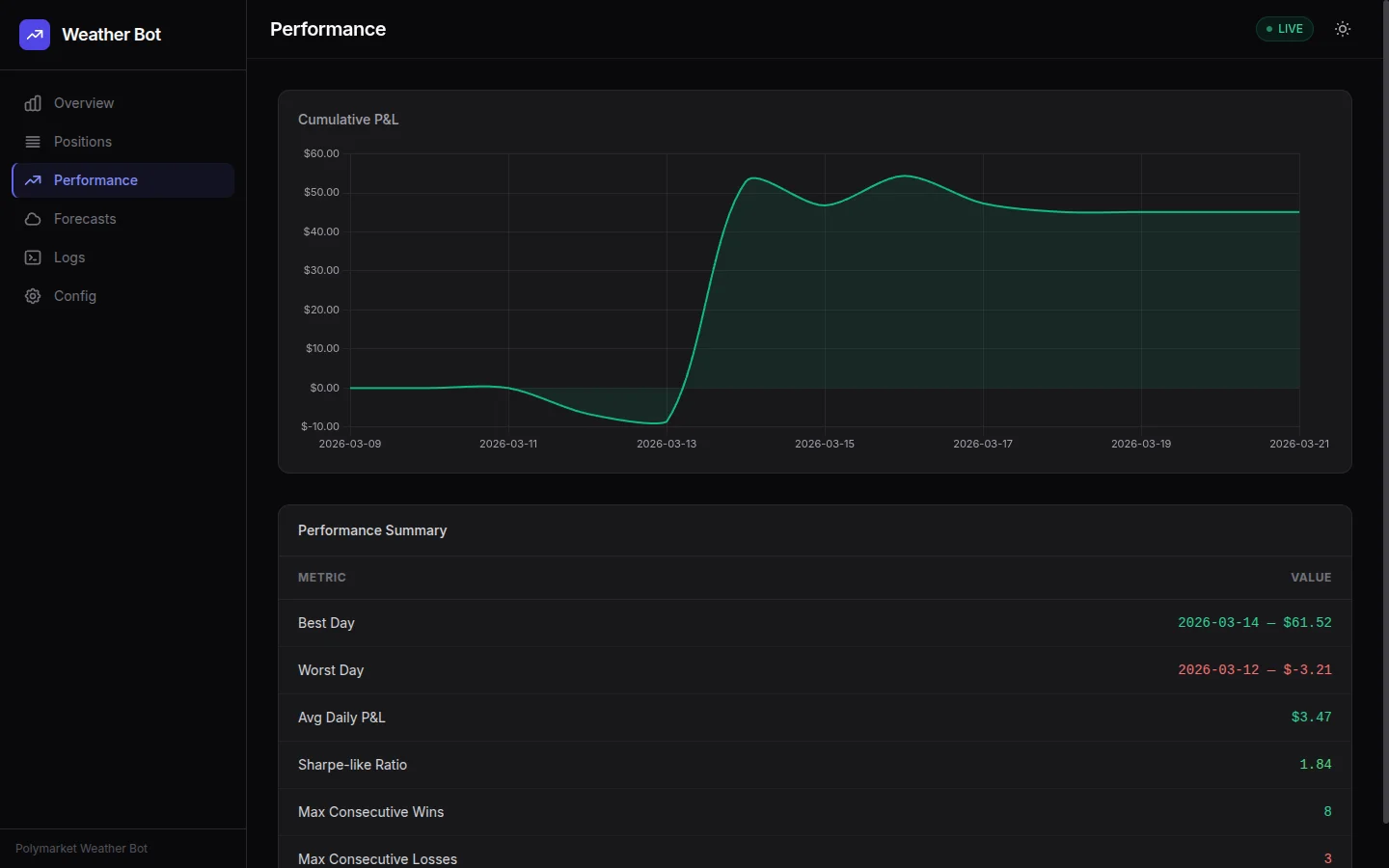Open the Logs page

(x=69, y=258)
